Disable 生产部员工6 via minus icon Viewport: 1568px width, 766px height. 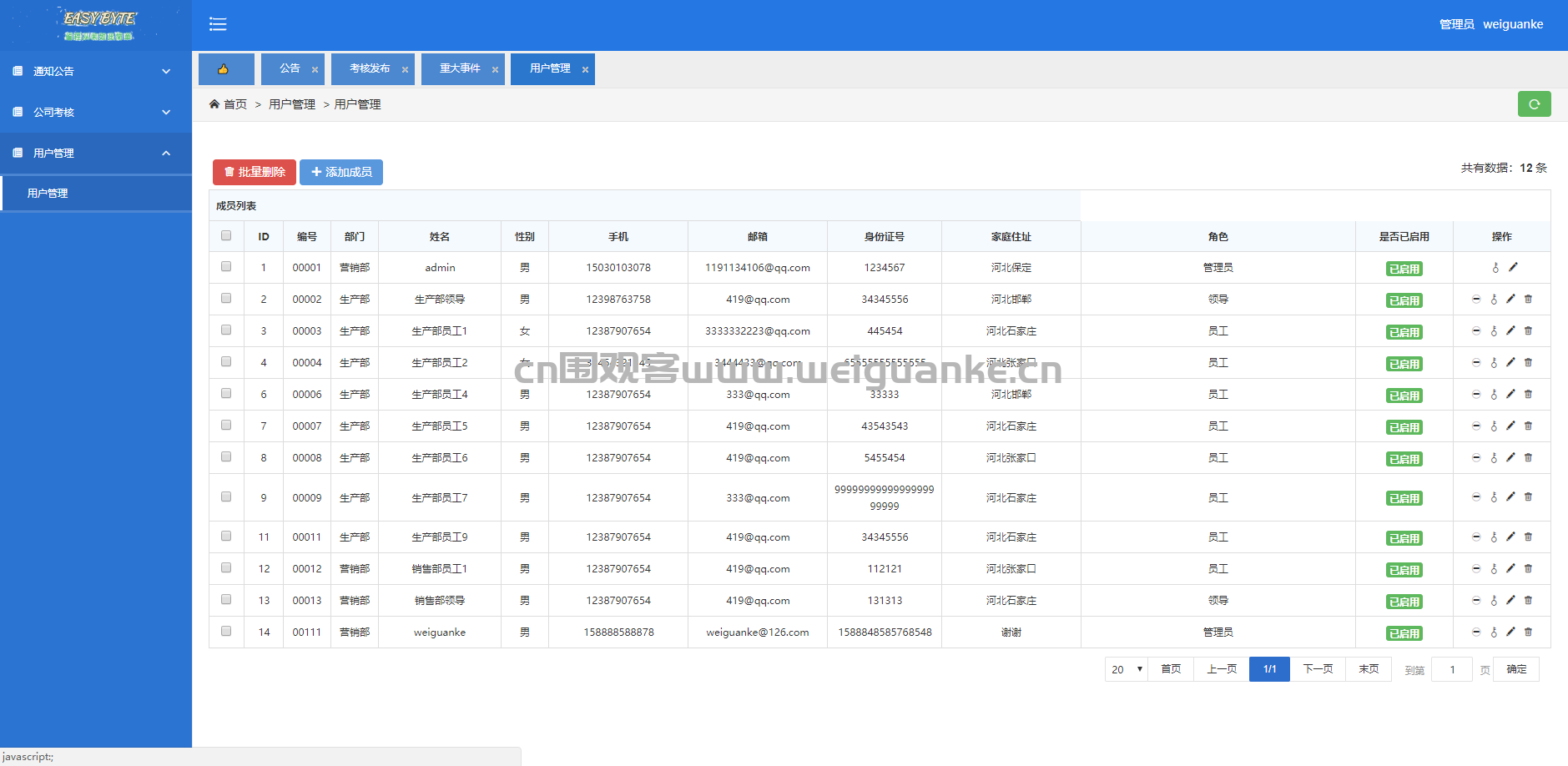[1476, 457]
